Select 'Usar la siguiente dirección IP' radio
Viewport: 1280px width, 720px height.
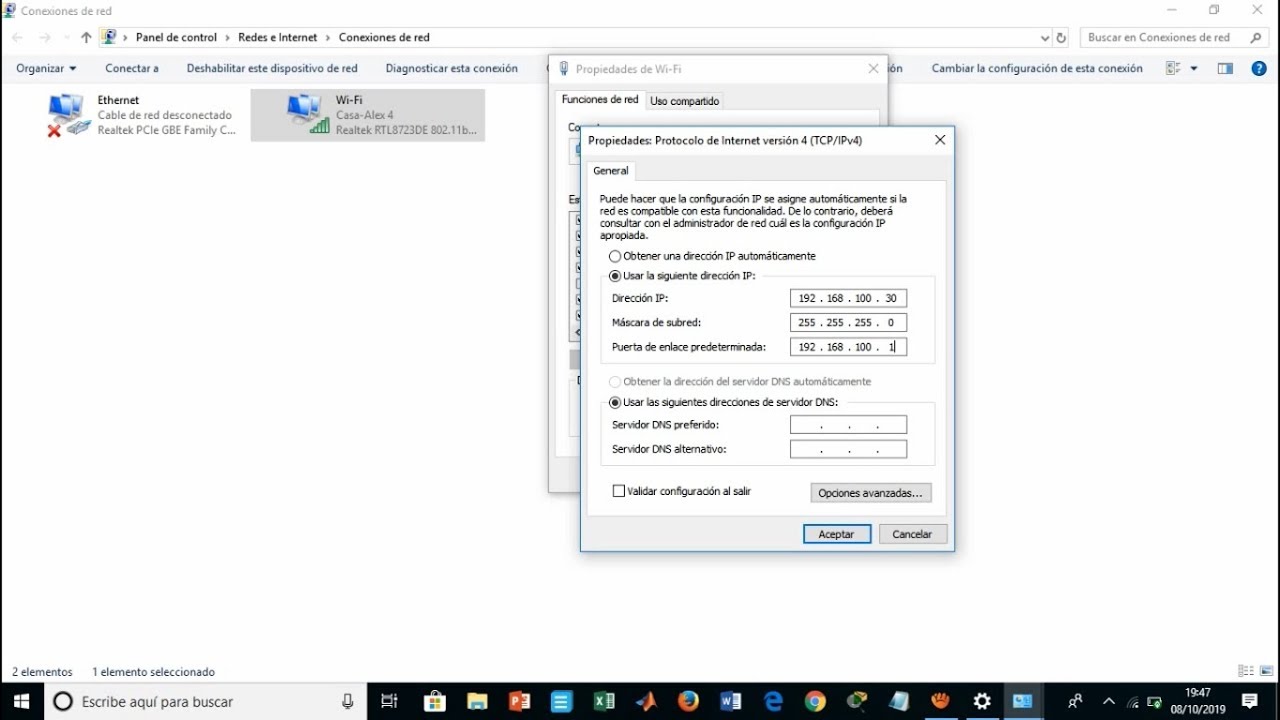tap(615, 275)
